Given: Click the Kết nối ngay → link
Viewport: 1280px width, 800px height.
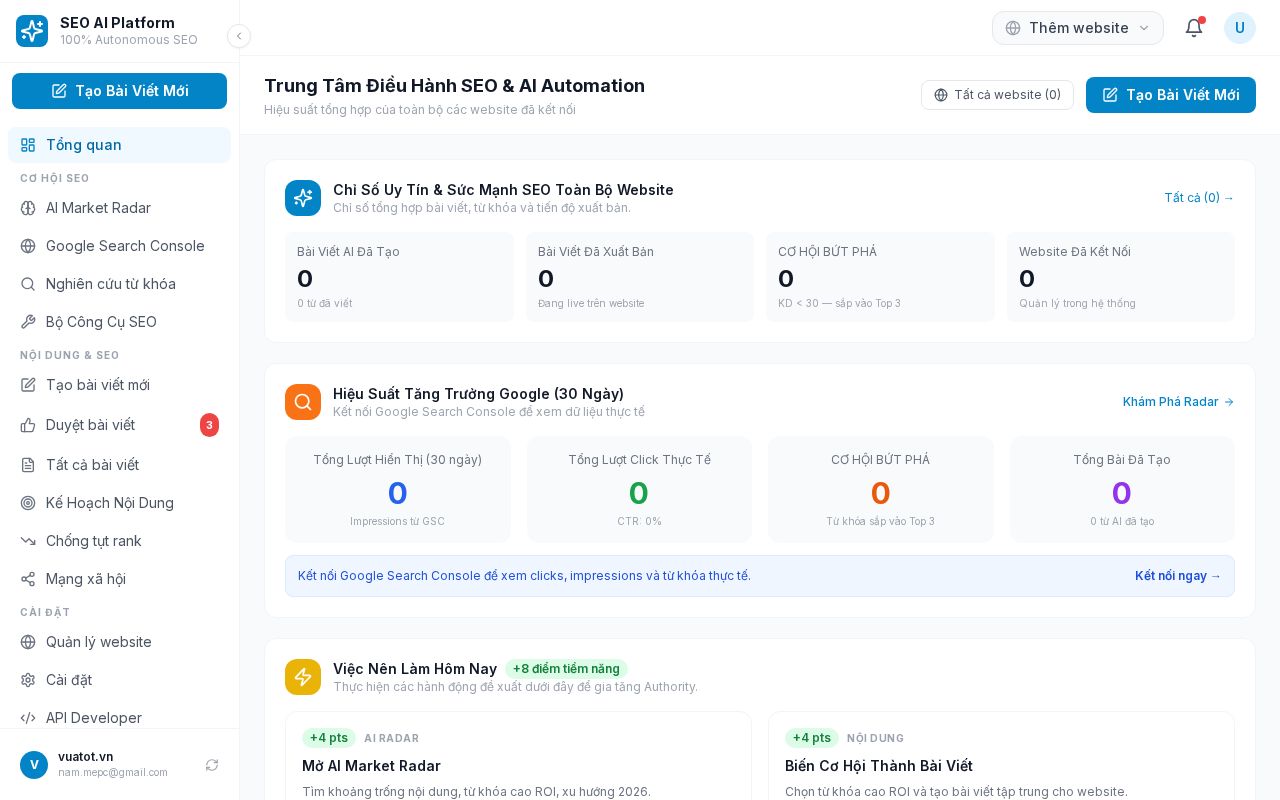Looking at the screenshot, I should [x=1178, y=576].
